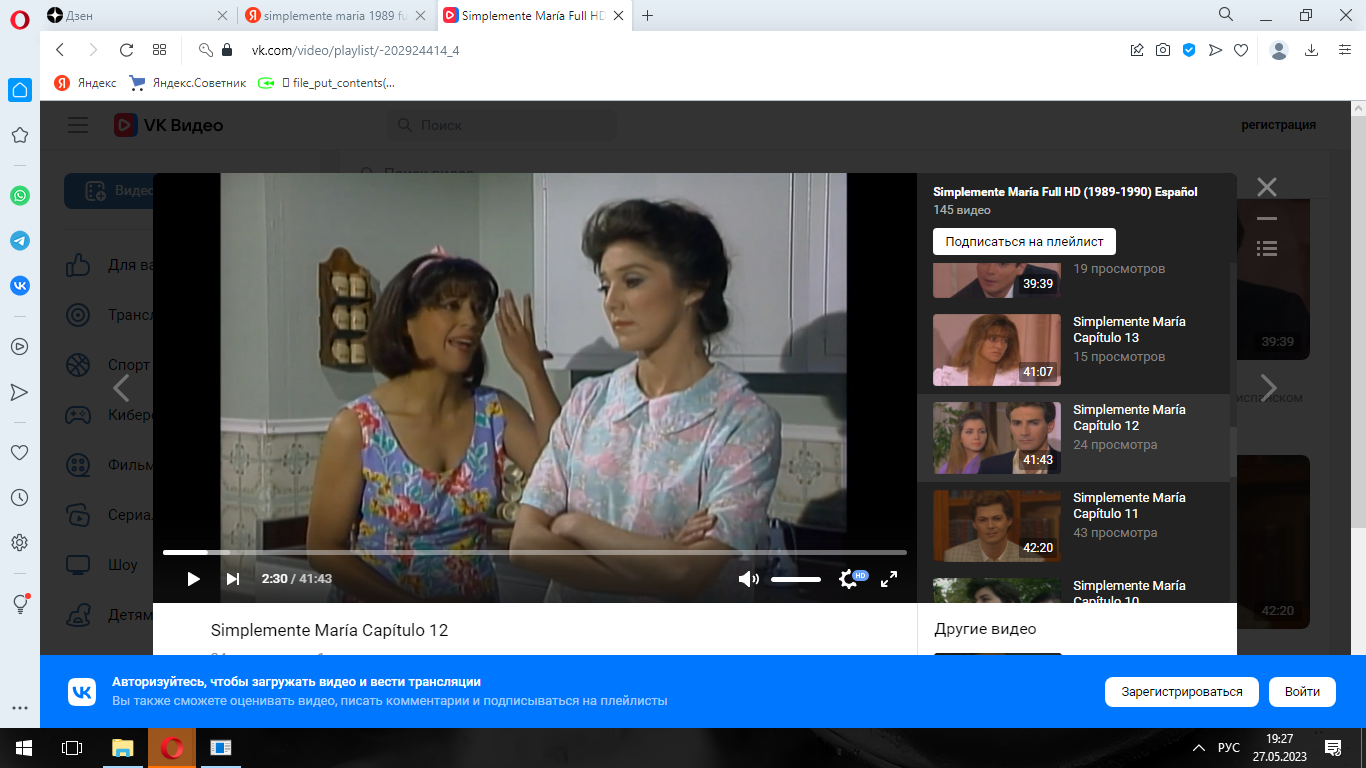Open Opera main menu logo
The height and width of the screenshot is (768, 1366).
[x=19, y=17]
